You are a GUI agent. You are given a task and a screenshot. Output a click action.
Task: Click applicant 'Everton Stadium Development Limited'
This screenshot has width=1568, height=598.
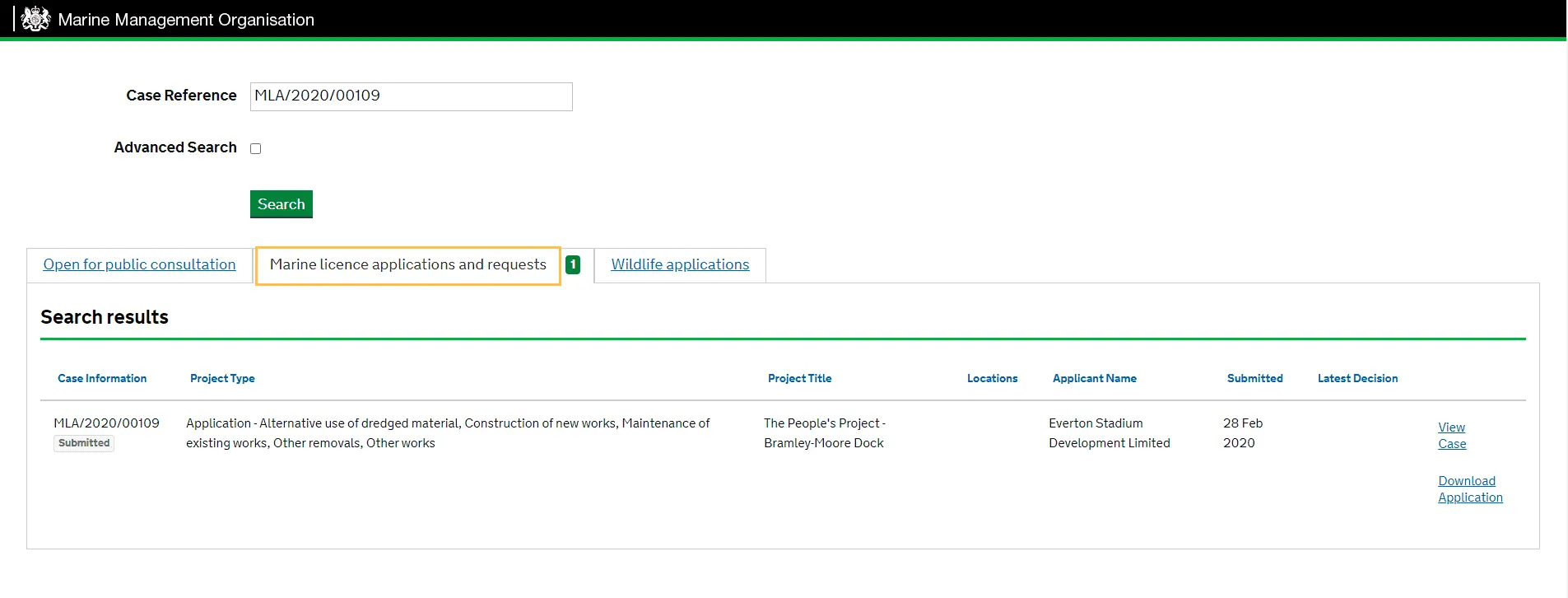(x=1110, y=433)
